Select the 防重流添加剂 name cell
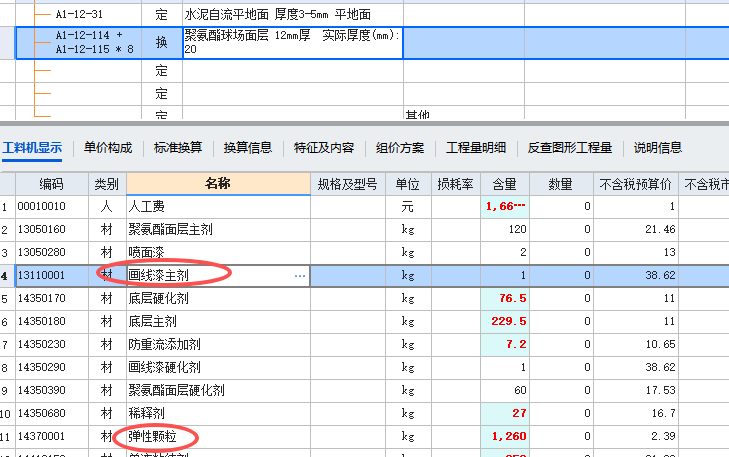The height and width of the screenshot is (457, 729). click(x=218, y=344)
